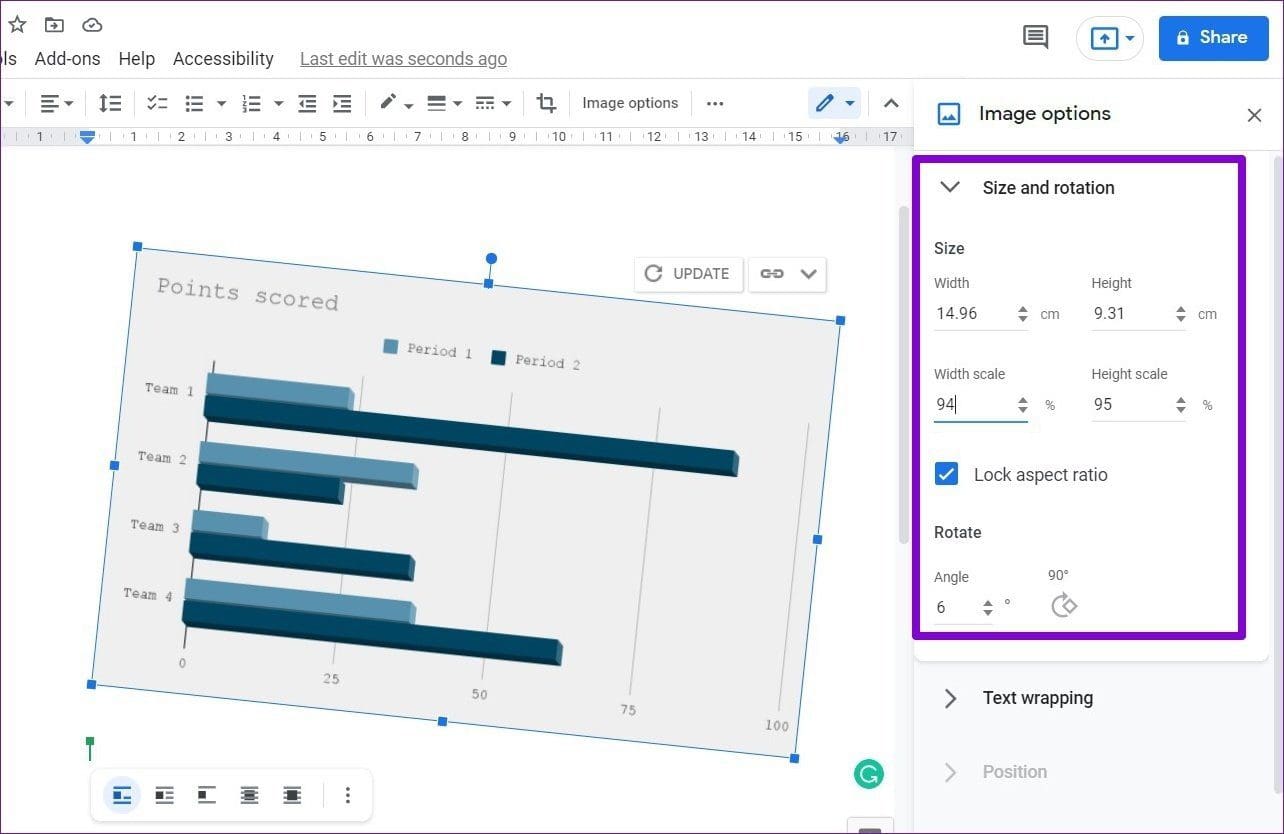1284x834 pixels.
Task: Select the break text layout option
Action: pos(207,796)
